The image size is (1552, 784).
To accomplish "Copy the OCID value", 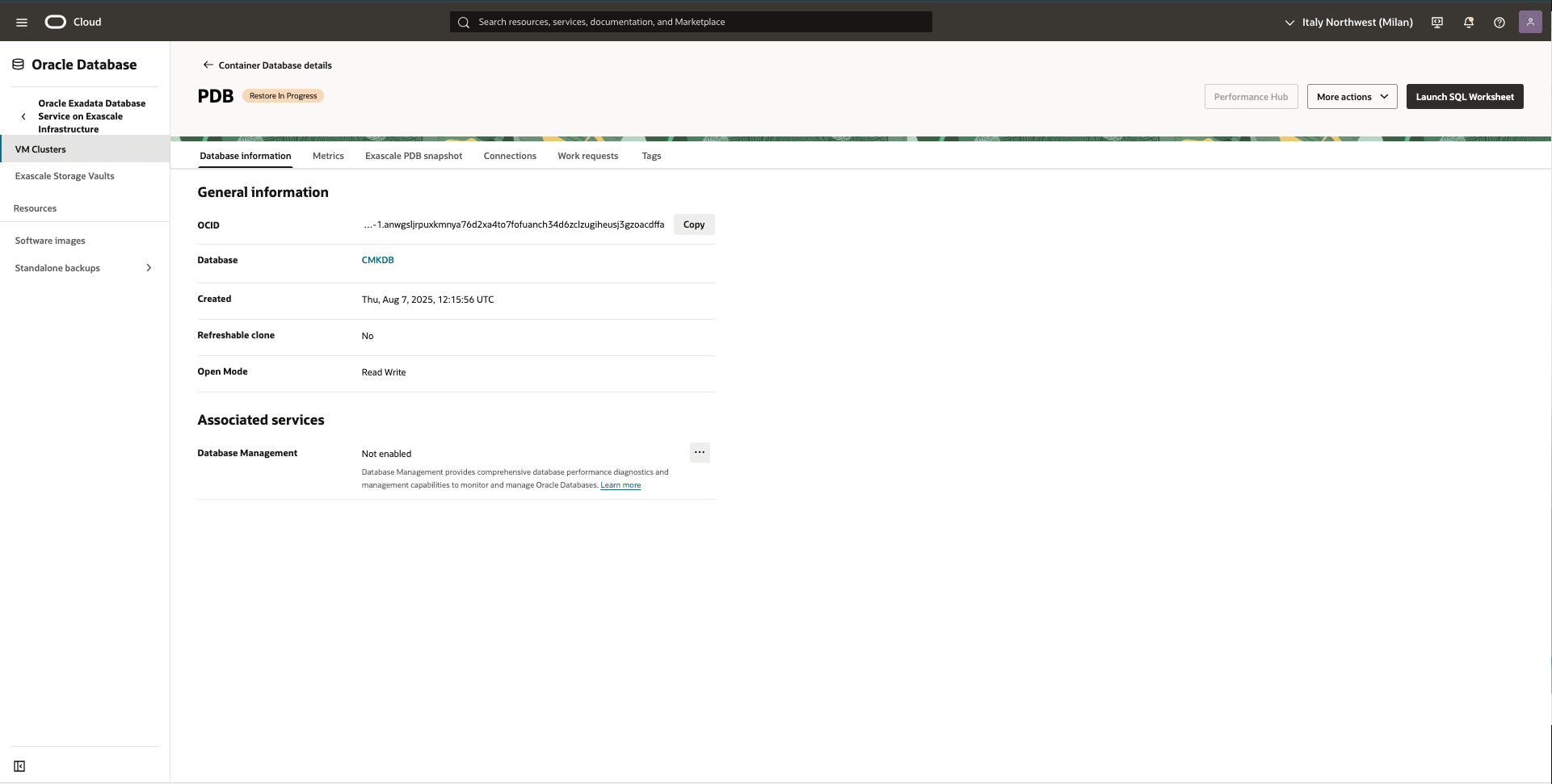I will pos(694,224).
